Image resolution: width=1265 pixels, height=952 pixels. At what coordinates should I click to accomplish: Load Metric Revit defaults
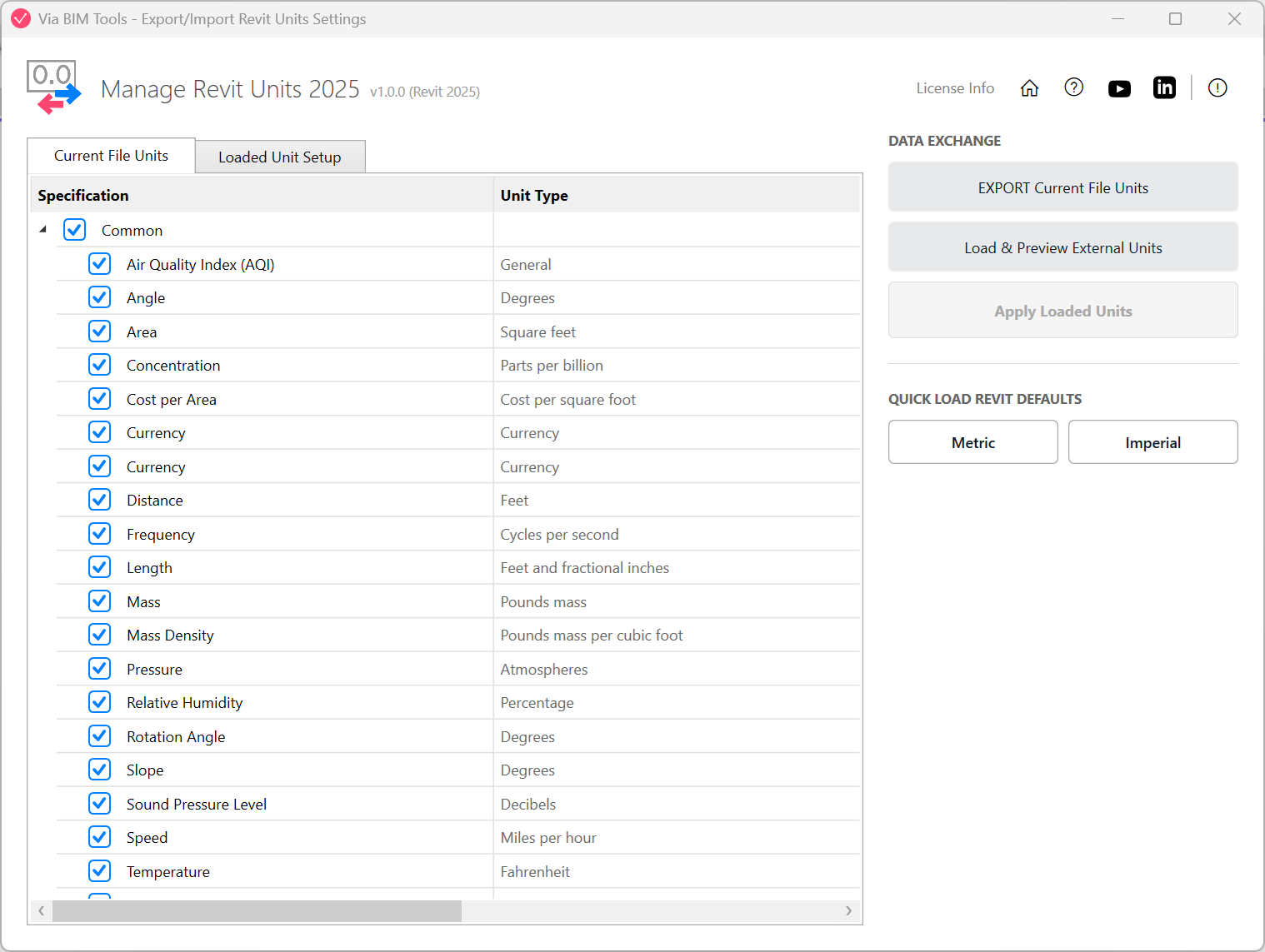tap(973, 442)
